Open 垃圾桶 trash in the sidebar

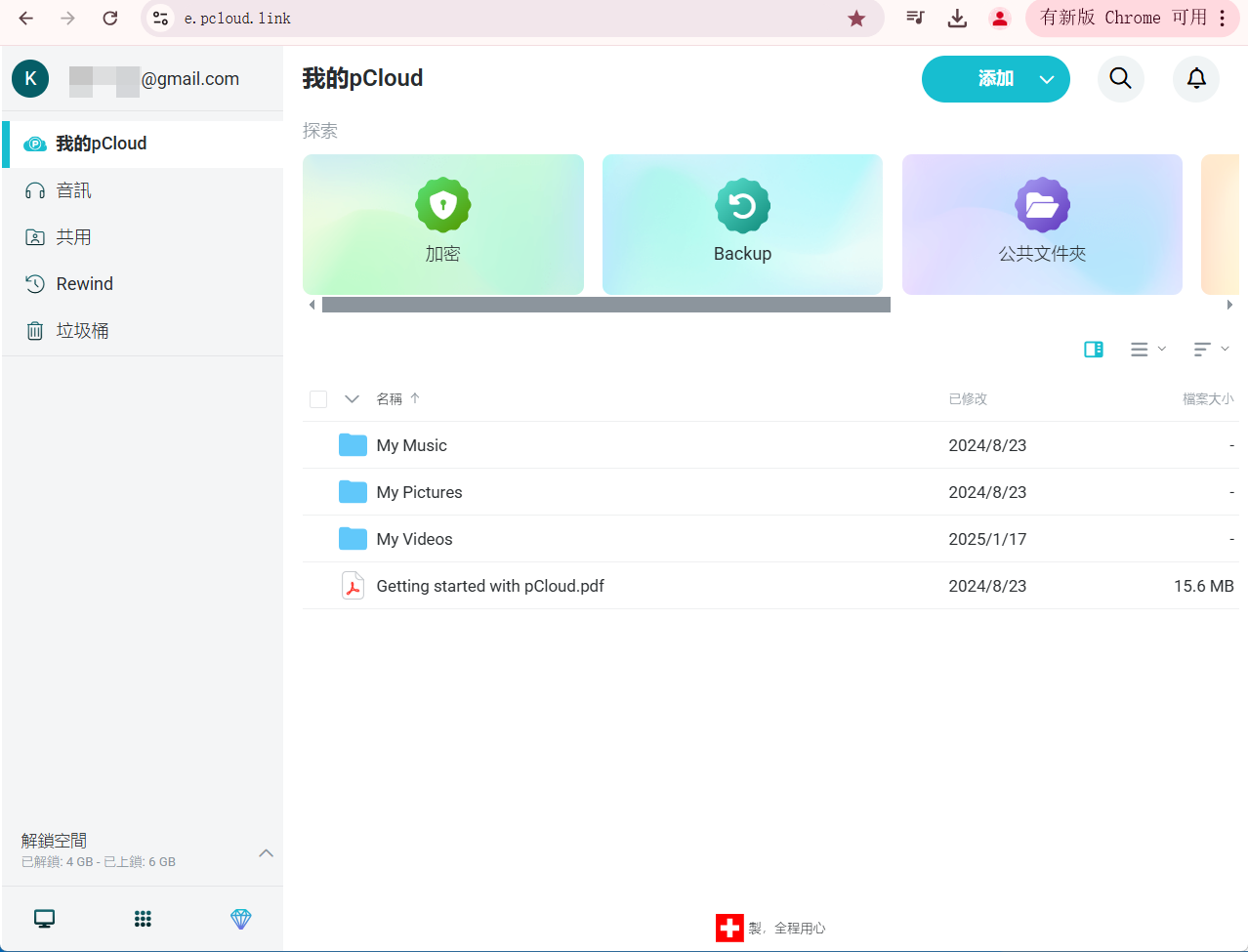(x=143, y=331)
